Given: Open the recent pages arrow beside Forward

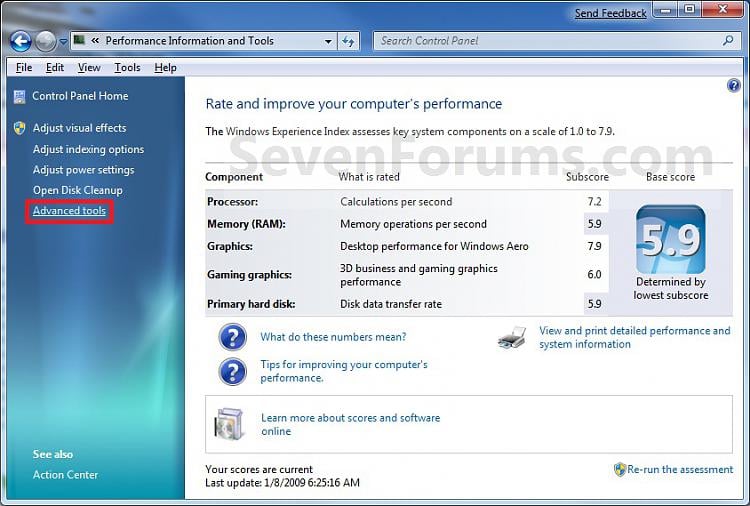Looking at the screenshot, I should pyautogui.click(x=63, y=42).
